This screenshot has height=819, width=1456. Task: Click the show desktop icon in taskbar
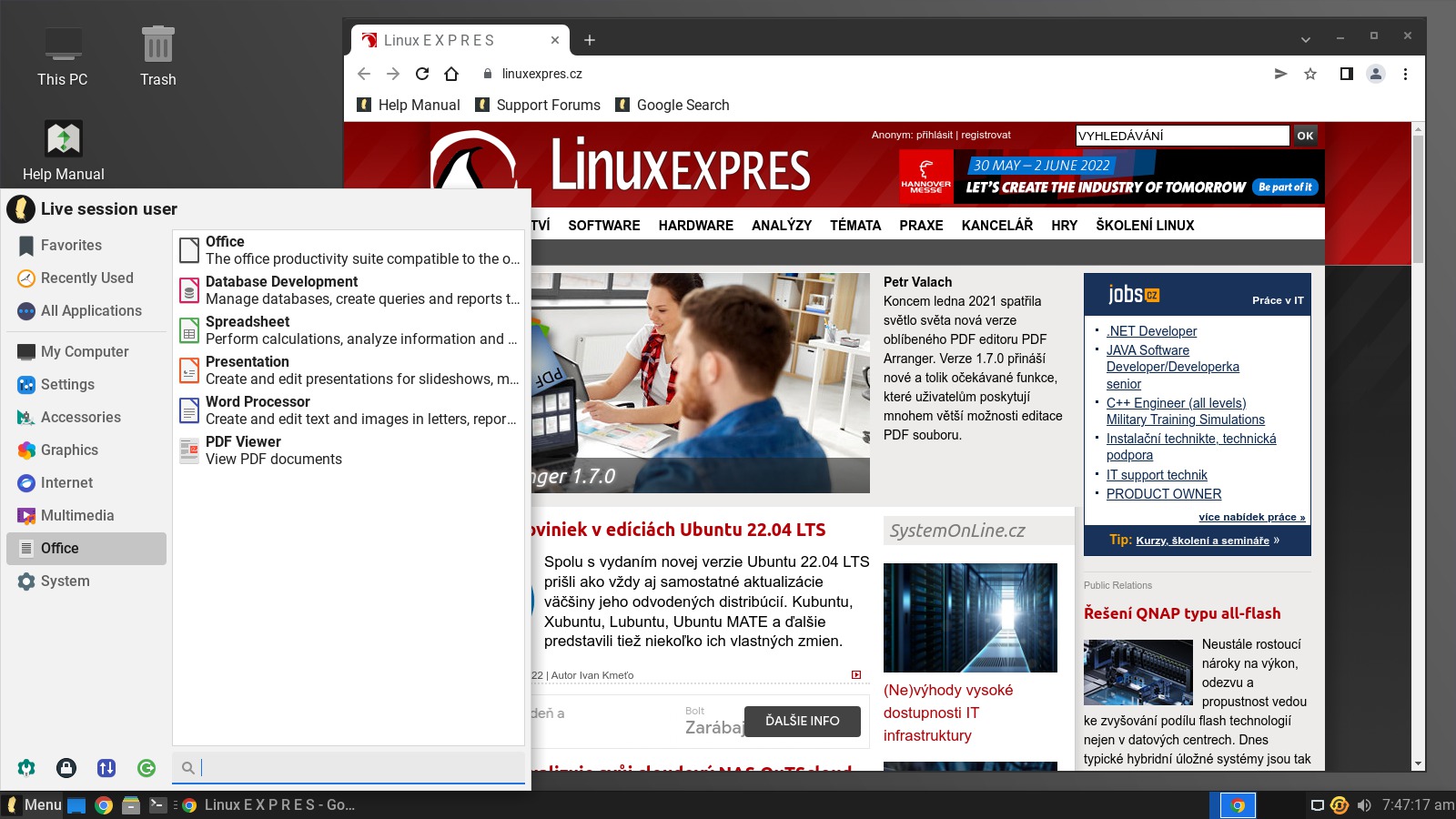76,805
